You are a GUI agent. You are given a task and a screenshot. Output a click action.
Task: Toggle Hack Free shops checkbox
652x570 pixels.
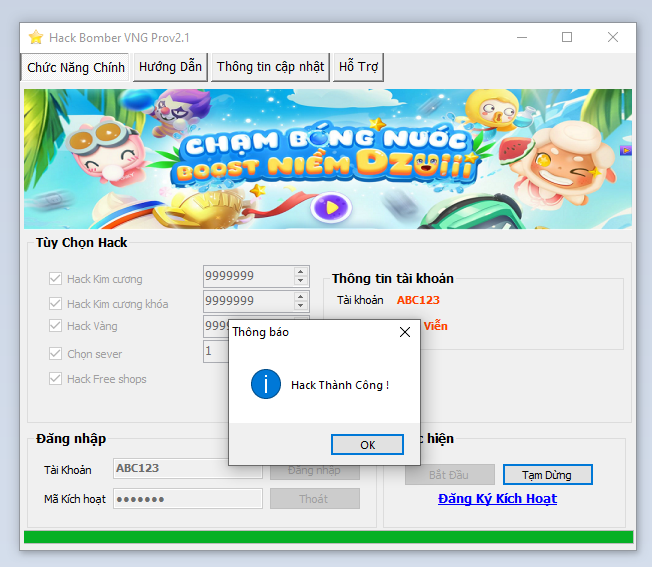coord(55,379)
